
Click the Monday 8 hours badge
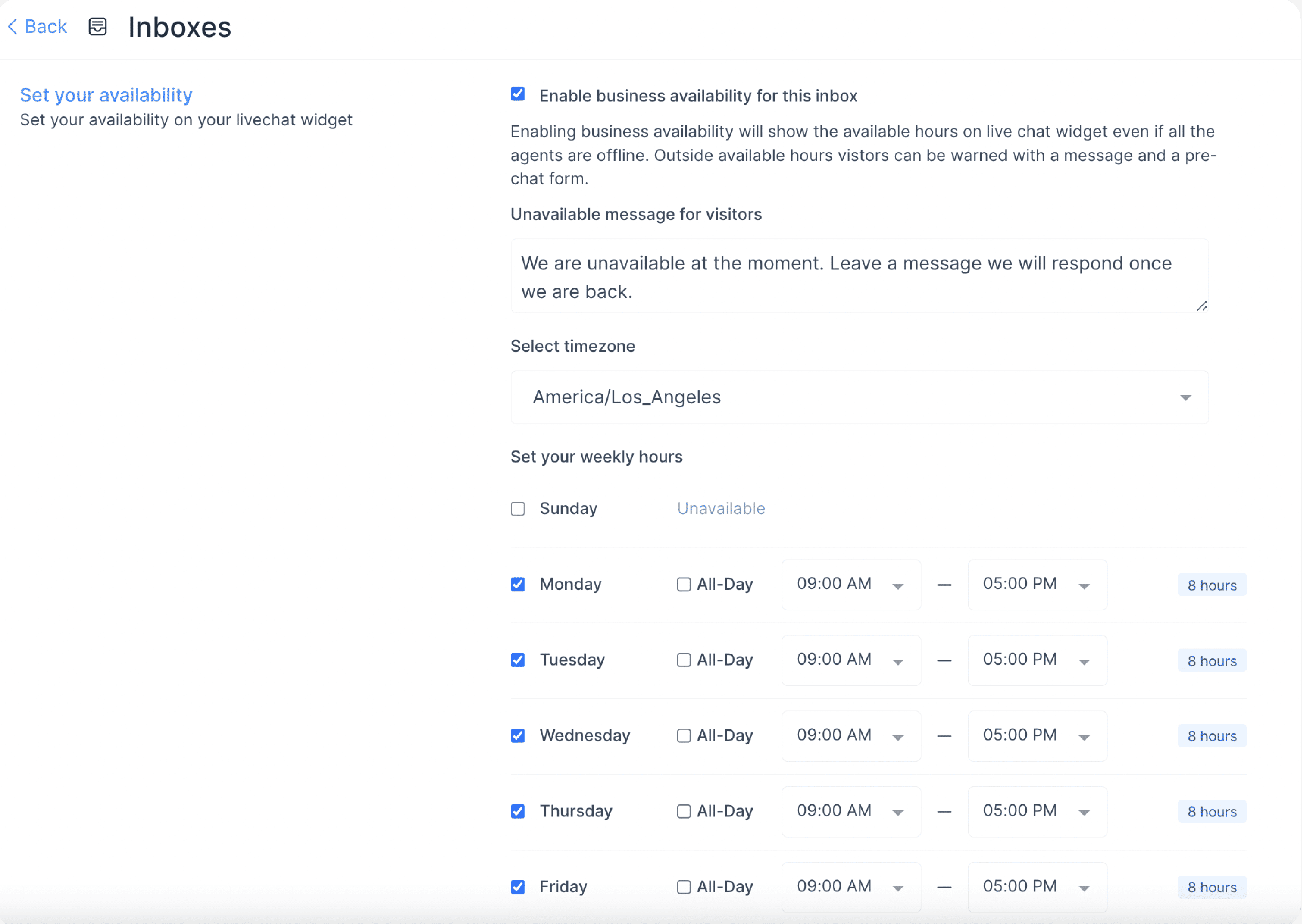[1212, 585]
